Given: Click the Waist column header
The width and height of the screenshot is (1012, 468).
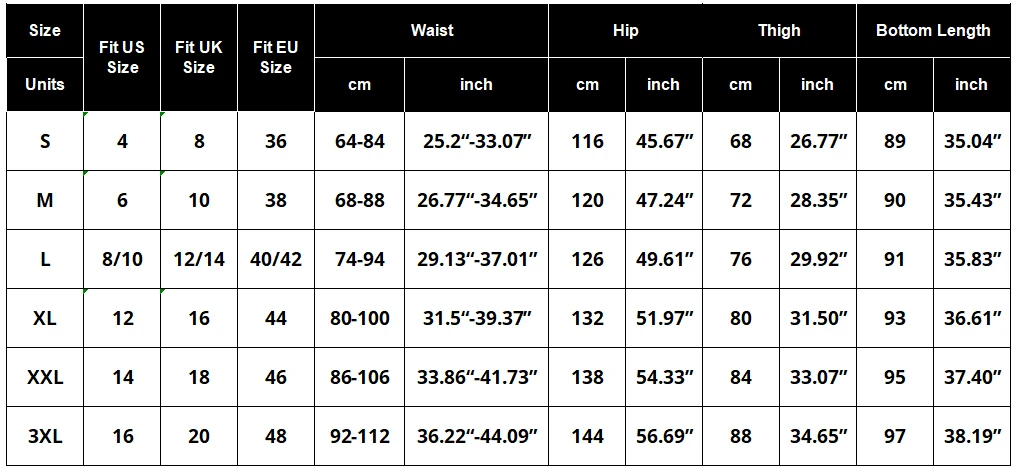Looking at the screenshot, I should tap(432, 30).
